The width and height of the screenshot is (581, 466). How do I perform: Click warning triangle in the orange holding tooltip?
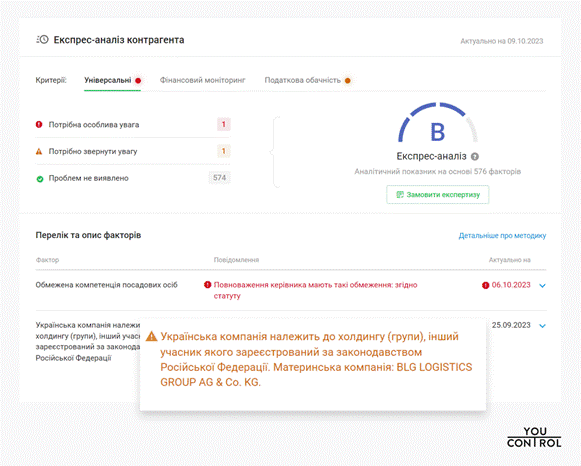pyautogui.click(x=152, y=336)
